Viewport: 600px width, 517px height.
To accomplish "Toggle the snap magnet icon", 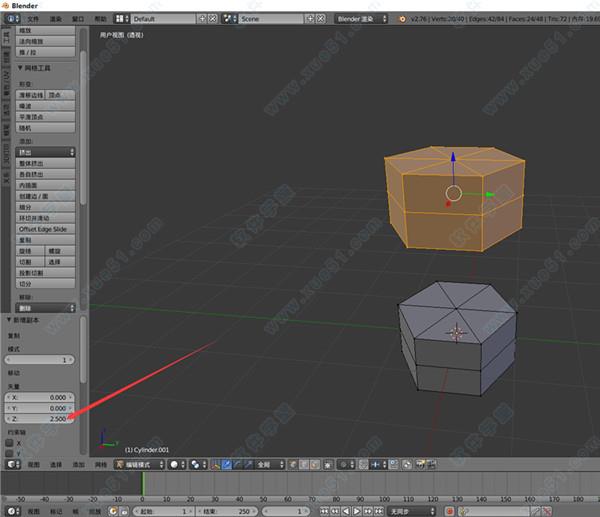I will 364,465.
